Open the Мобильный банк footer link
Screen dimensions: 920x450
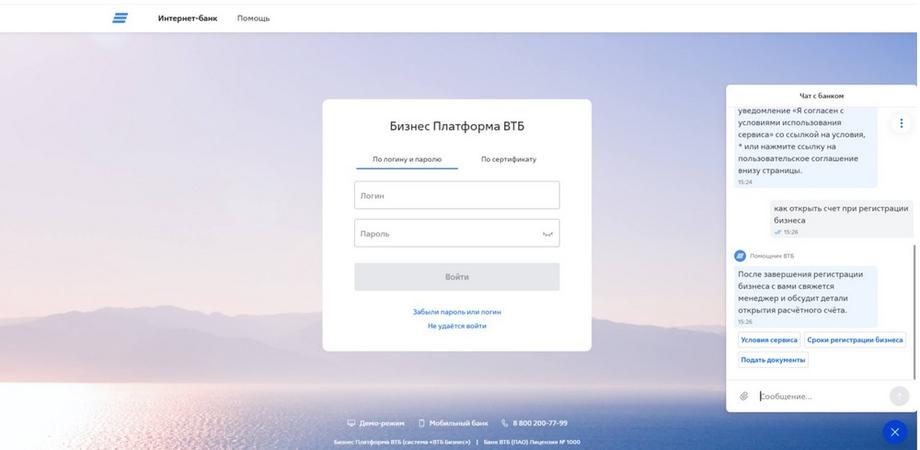(458, 423)
